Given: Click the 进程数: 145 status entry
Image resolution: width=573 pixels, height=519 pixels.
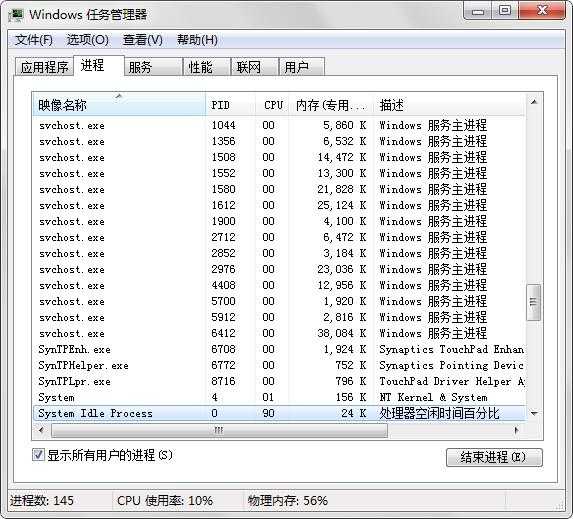Looking at the screenshot, I should tap(42, 500).
